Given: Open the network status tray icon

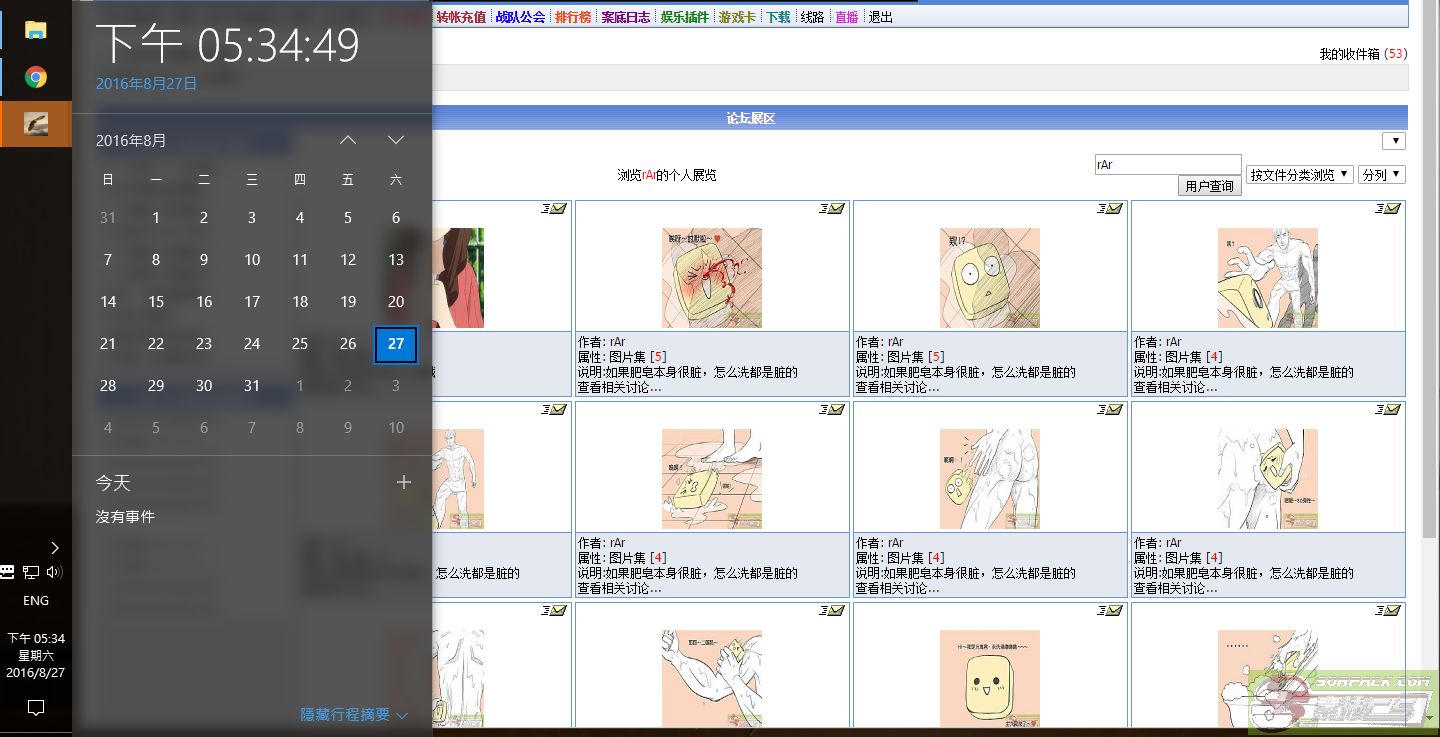Looking at the screenshot, I should [31, 572].
